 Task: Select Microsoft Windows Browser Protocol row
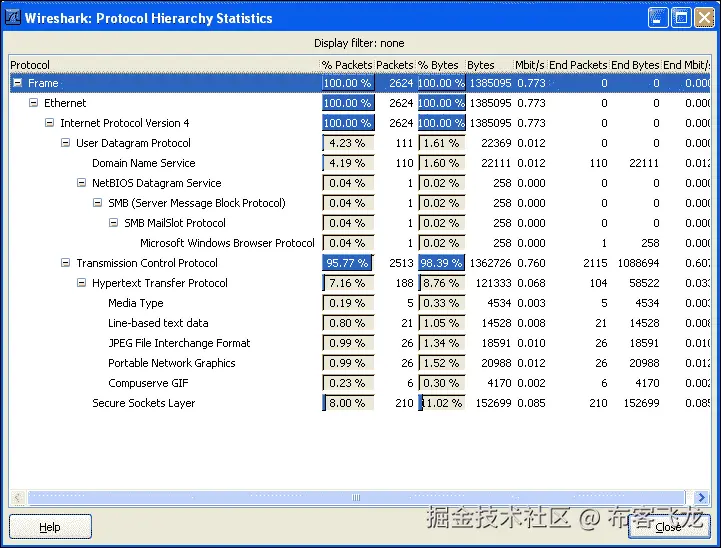(x=360, y=243)
